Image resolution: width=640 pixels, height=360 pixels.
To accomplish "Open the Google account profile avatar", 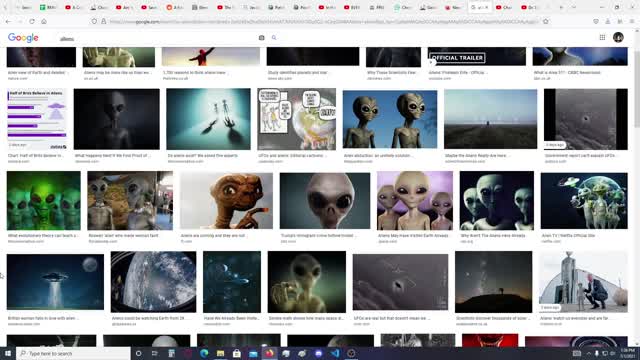I will [618, 37].
